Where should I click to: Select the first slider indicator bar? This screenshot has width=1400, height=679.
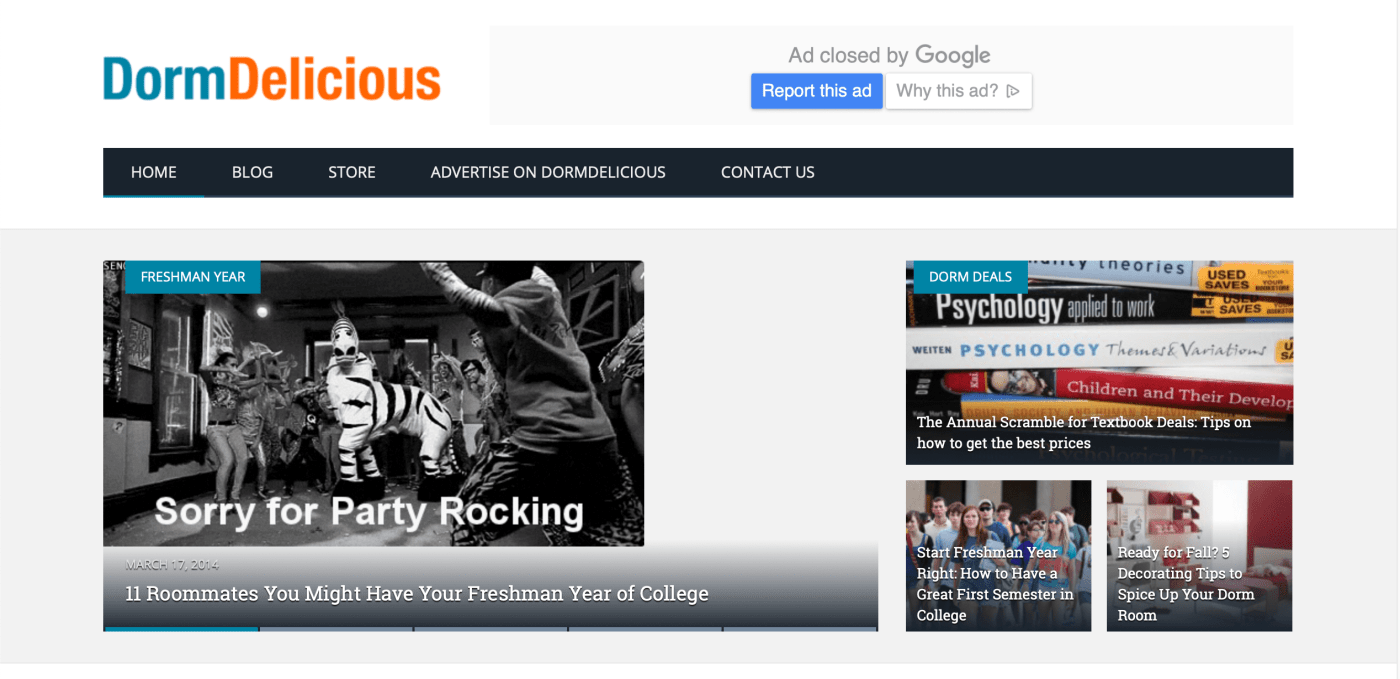coord(181,629)
